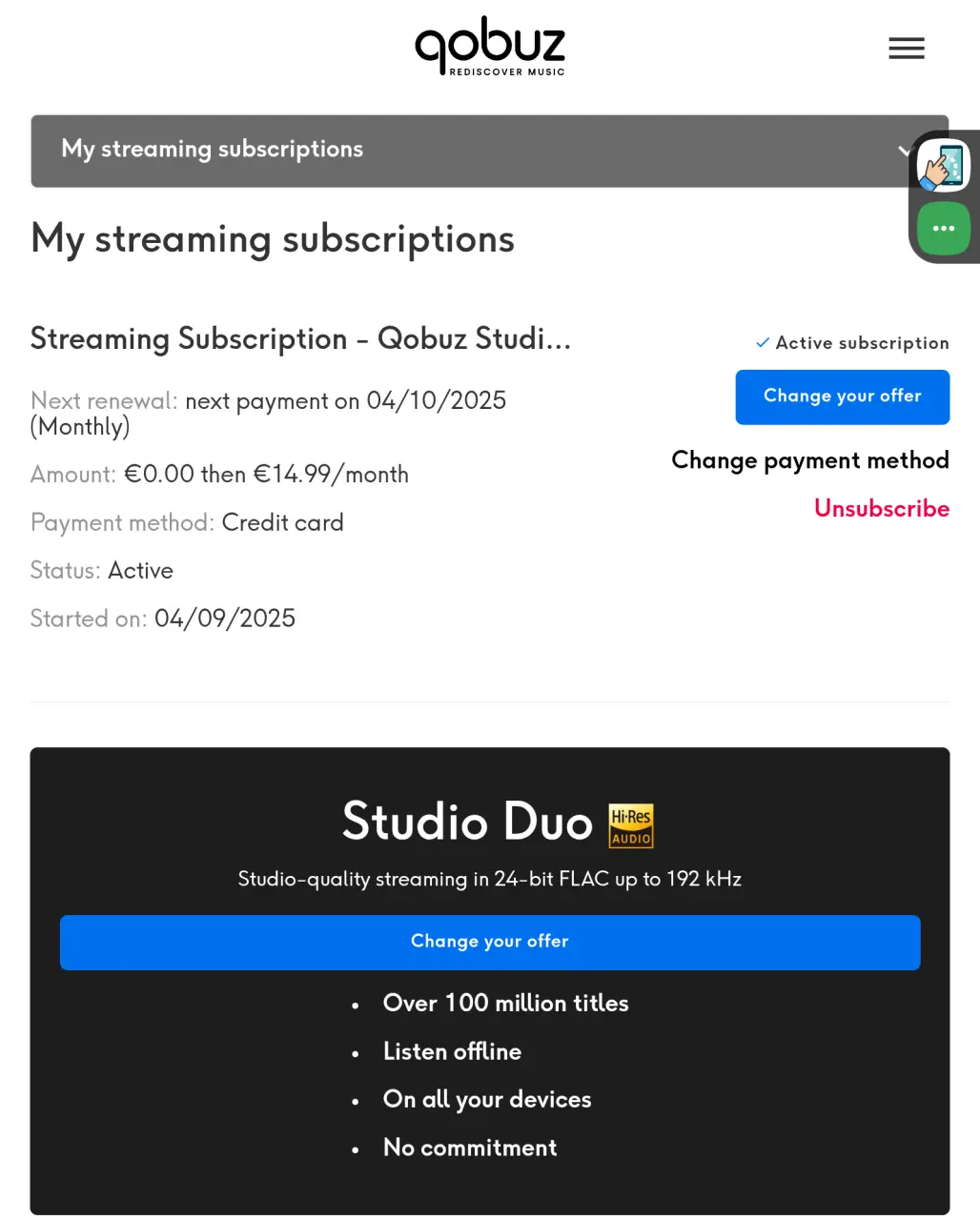Click the Started on 04/09/2025 line
The width and height of the screenshot is (980, 1220).
tap(163, 619)
